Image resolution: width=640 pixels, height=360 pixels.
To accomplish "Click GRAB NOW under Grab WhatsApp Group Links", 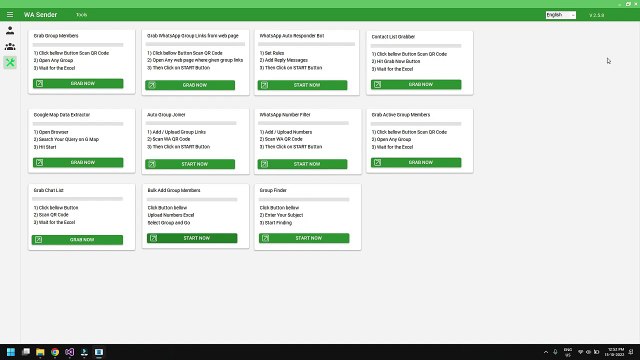I will pyautogui.click(x=190, y=85).
